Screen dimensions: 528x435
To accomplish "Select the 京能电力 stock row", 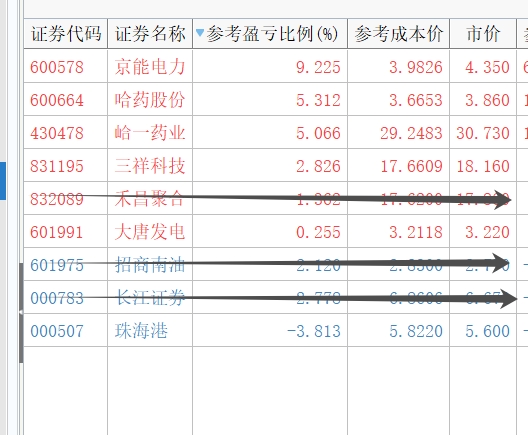I will 276,66.
